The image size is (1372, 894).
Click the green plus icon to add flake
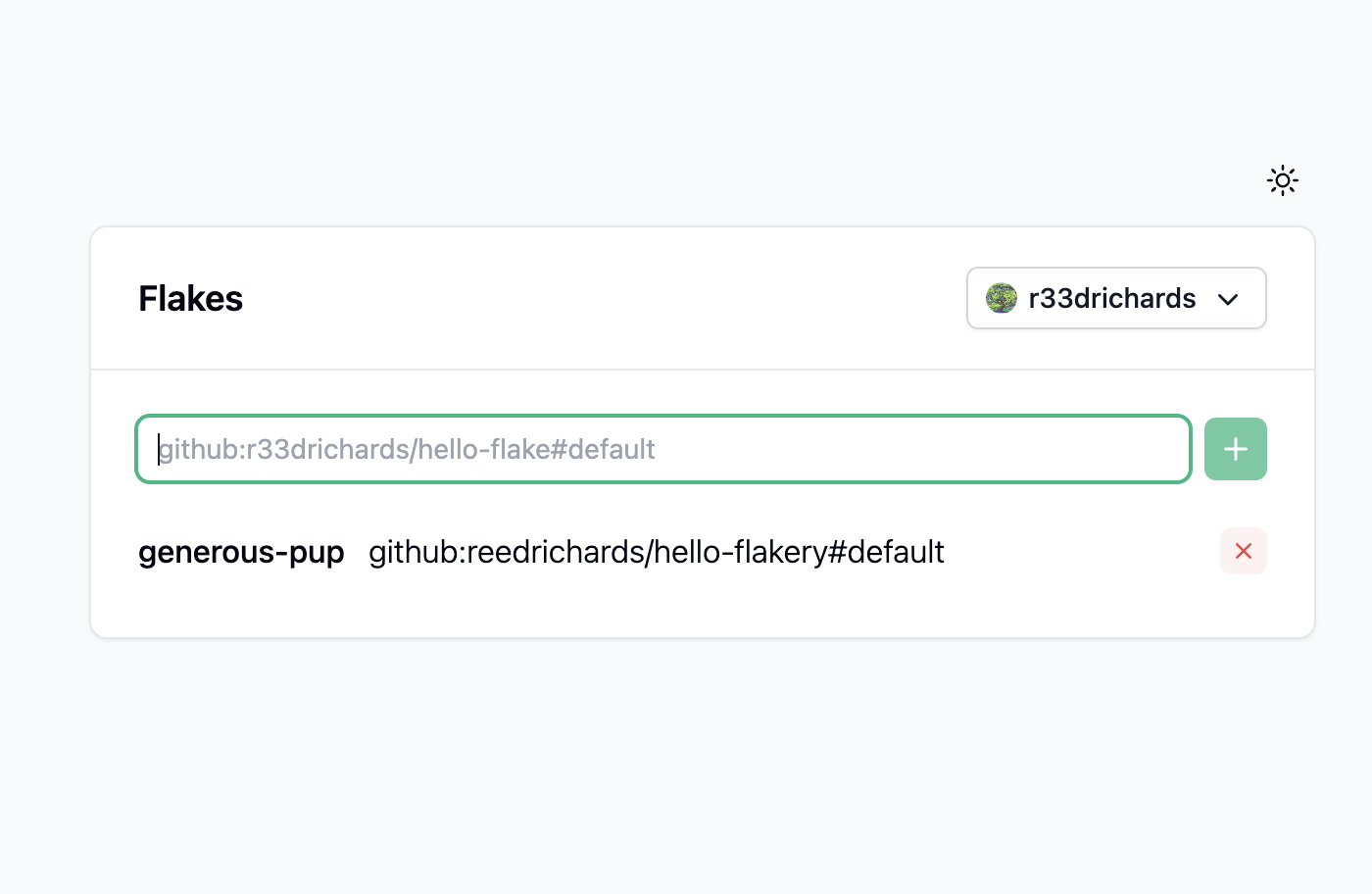coord(1235,448)
